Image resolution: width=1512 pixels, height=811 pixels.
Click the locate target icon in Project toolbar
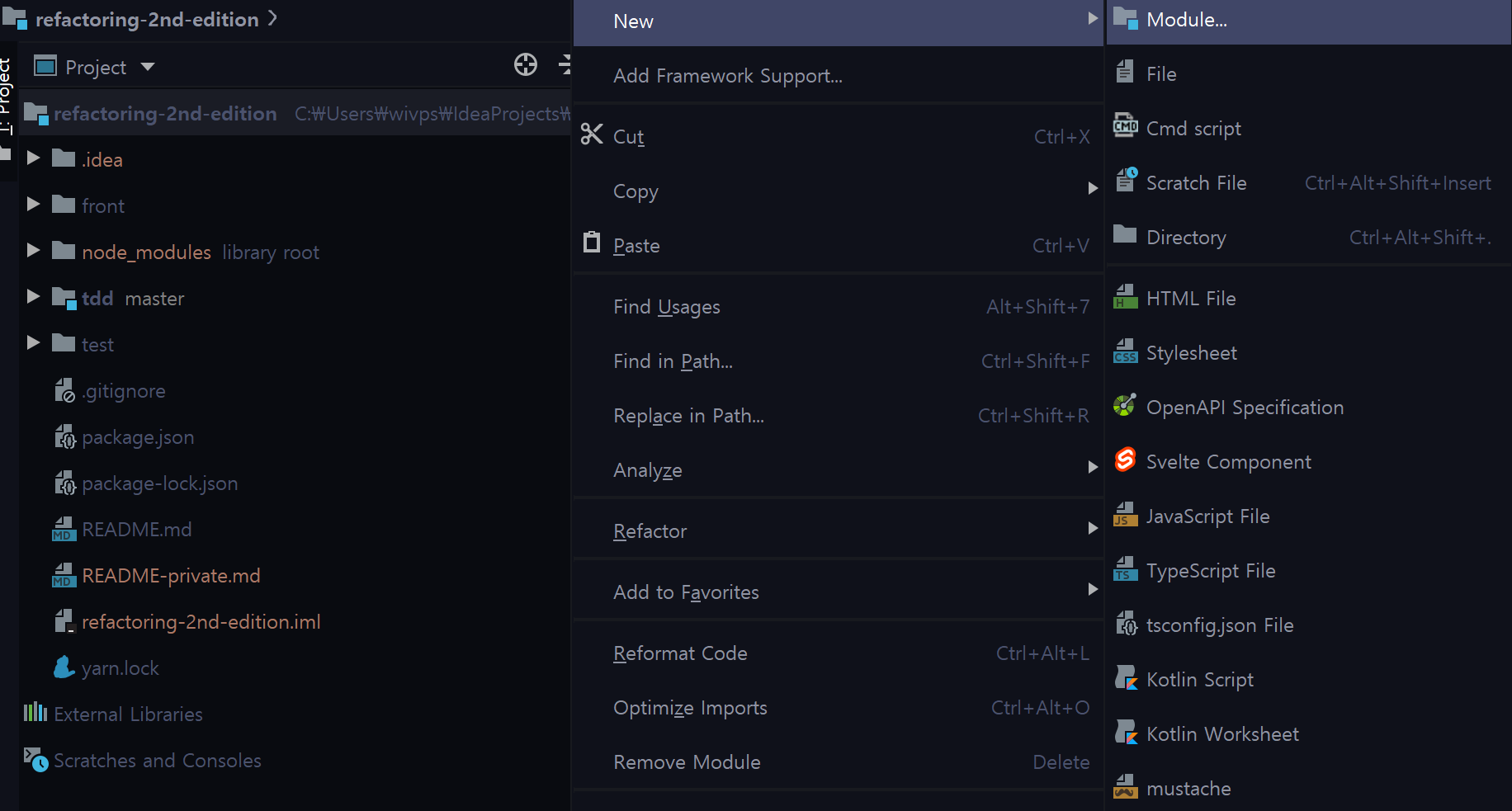coord(526,64)
